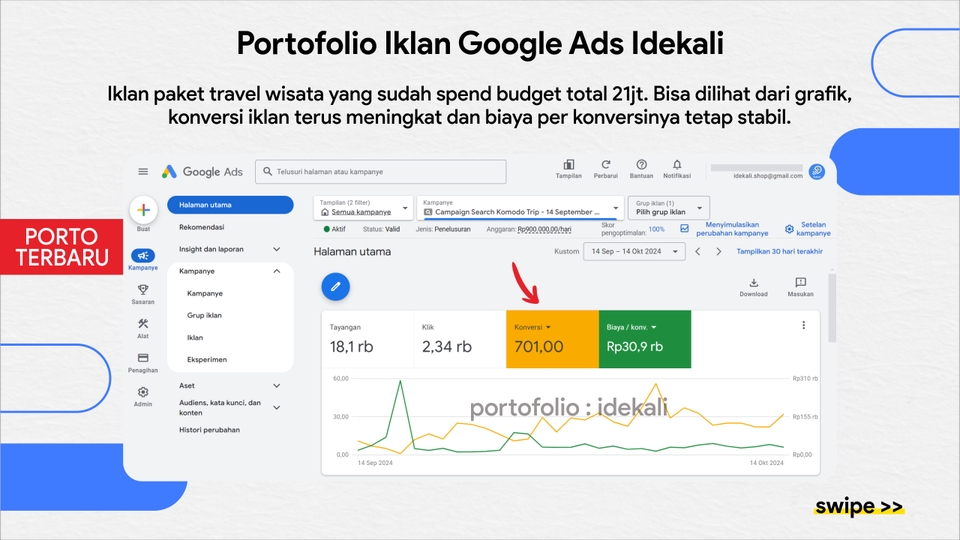
Task: Open the Penagihan billing icon
Action: (143, 358)
